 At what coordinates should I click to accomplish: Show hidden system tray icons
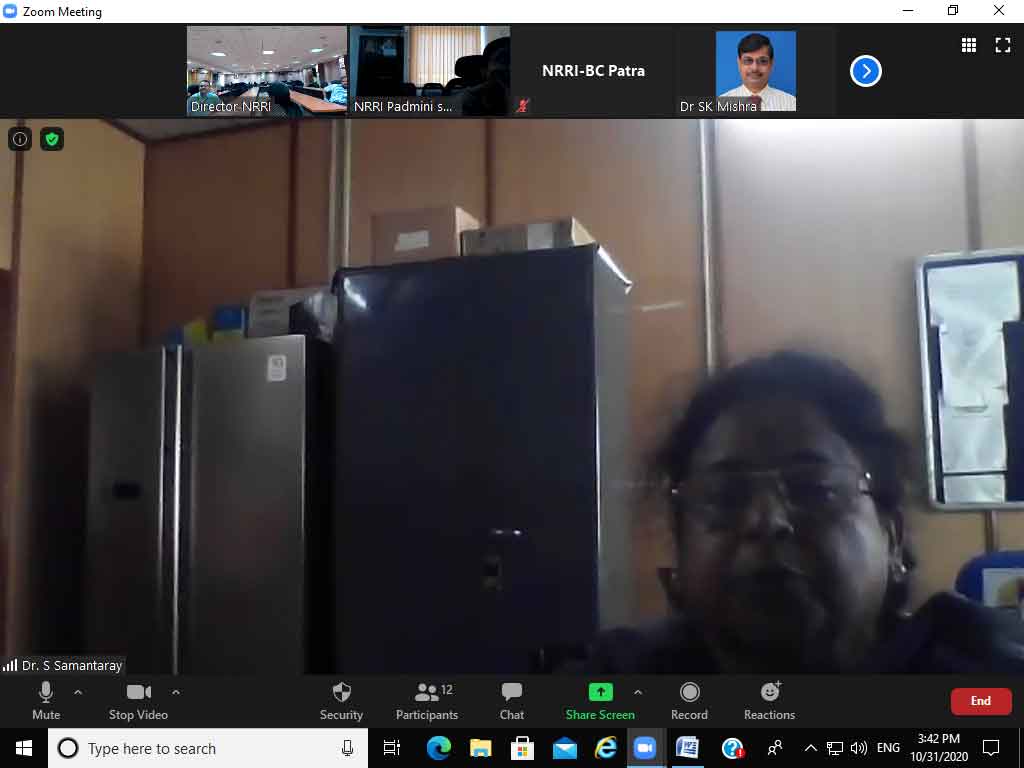pos(810,748)
